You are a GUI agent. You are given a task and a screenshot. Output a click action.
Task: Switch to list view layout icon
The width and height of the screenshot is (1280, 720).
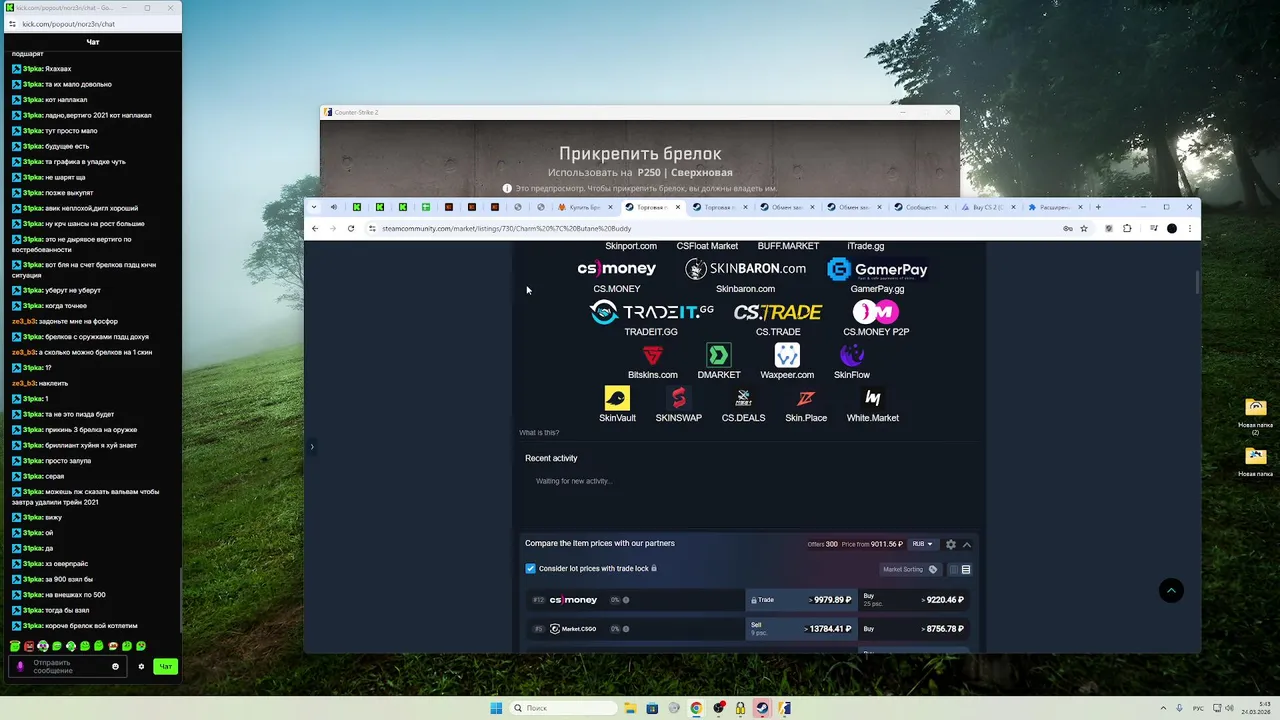tap(966, 569)
